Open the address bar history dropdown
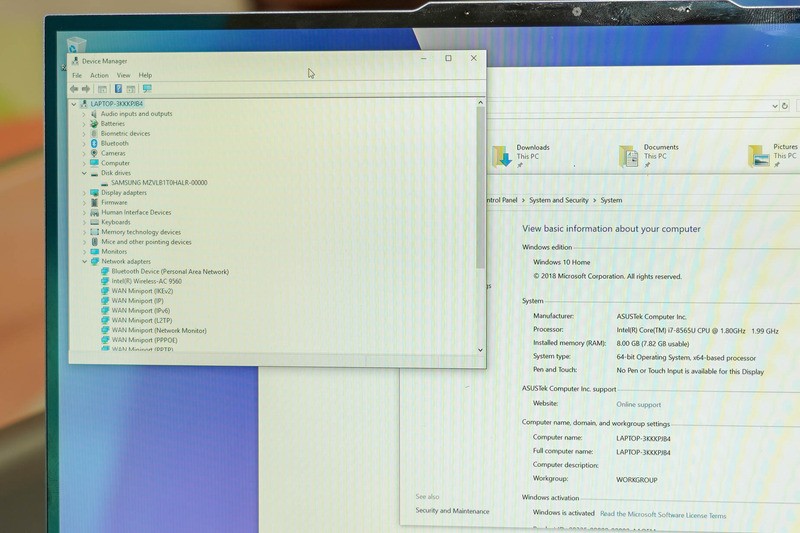 (x=774, y=106)
